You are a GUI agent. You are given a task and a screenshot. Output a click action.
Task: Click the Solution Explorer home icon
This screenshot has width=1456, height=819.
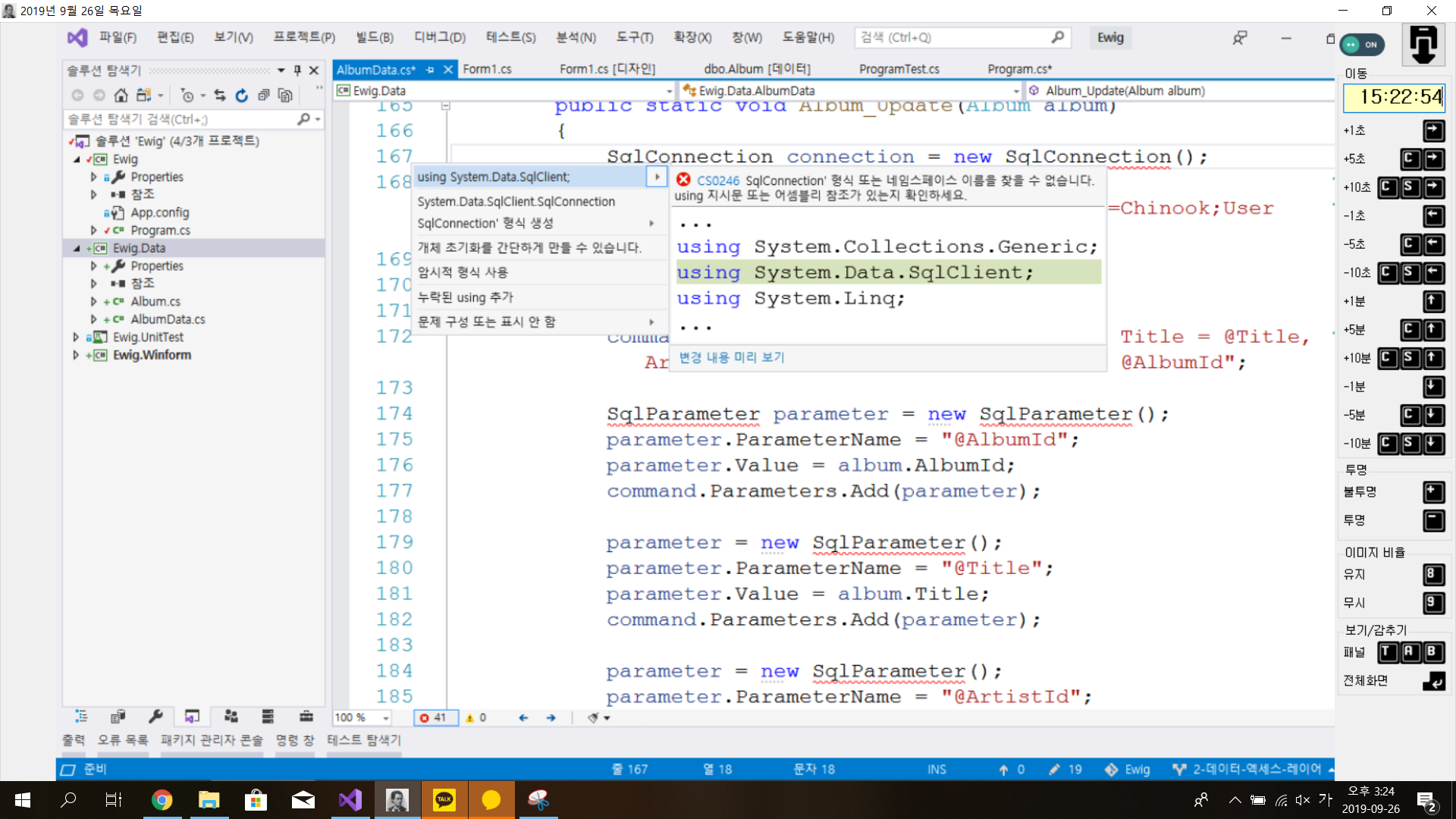(x=121, y=95)
